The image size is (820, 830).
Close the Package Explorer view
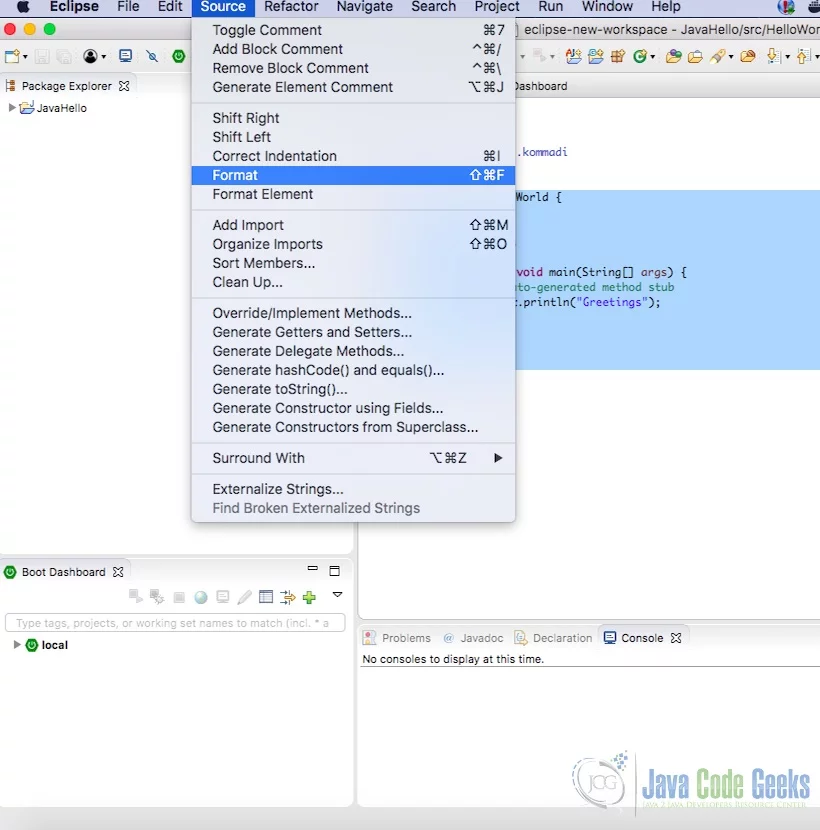124,86
